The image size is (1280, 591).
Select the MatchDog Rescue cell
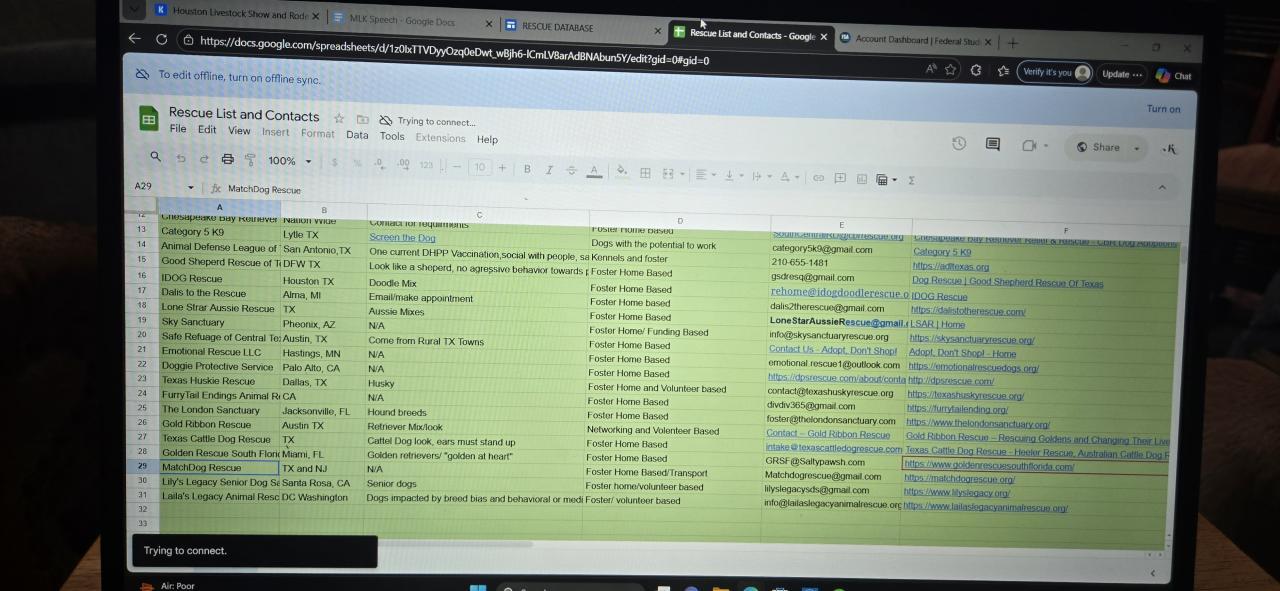point(219,467)
